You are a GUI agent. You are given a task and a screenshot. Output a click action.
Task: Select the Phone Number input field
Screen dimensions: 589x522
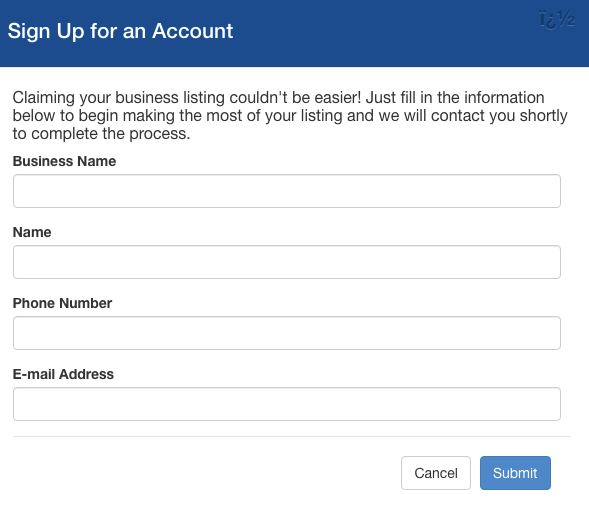click(x=287, y=333)
